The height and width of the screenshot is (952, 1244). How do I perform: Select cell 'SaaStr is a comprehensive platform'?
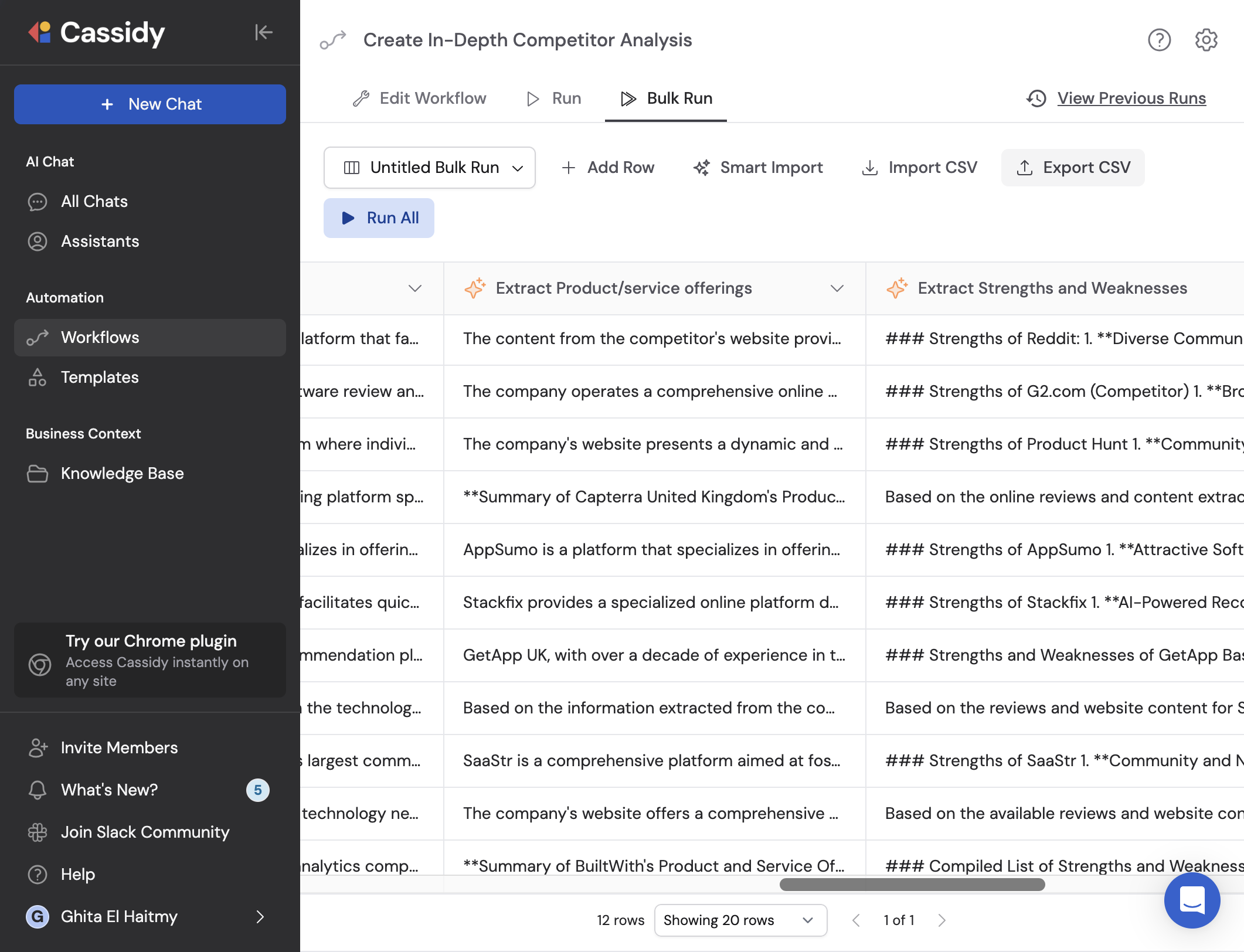(655, 761)
